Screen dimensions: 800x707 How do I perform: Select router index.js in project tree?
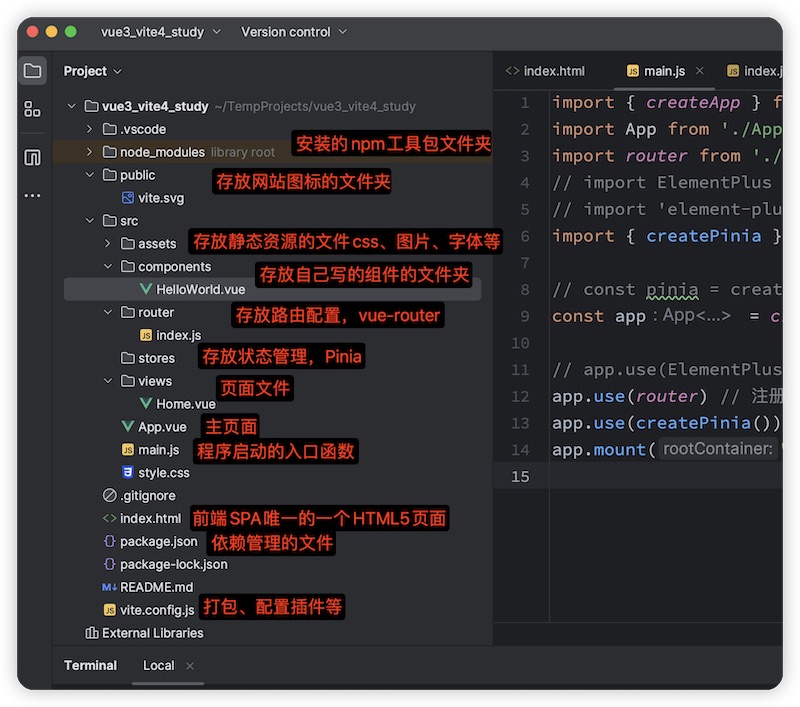179,335
